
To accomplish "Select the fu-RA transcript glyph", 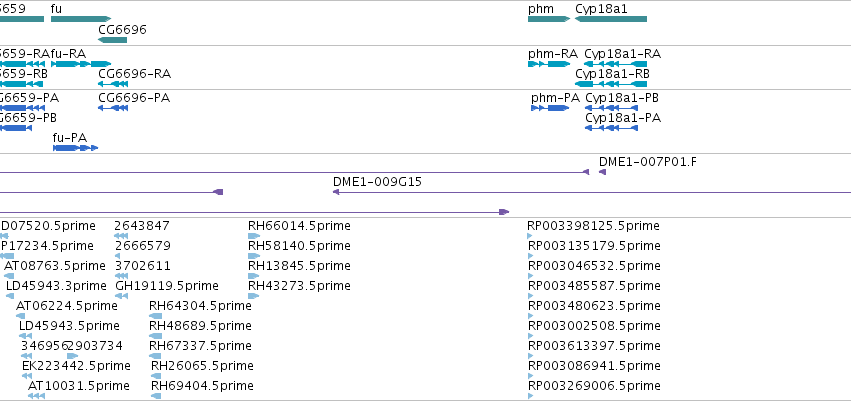I will coord(81,64).
